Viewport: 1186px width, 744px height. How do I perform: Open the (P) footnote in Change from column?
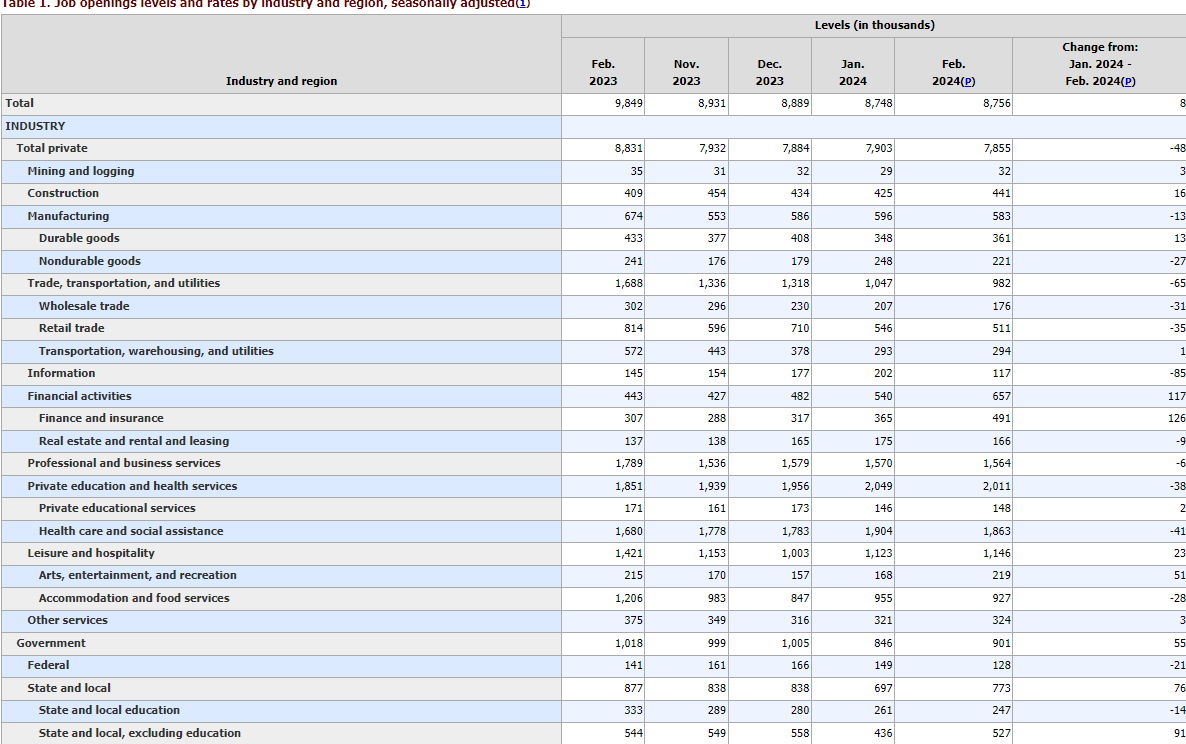click(1128, 81)
